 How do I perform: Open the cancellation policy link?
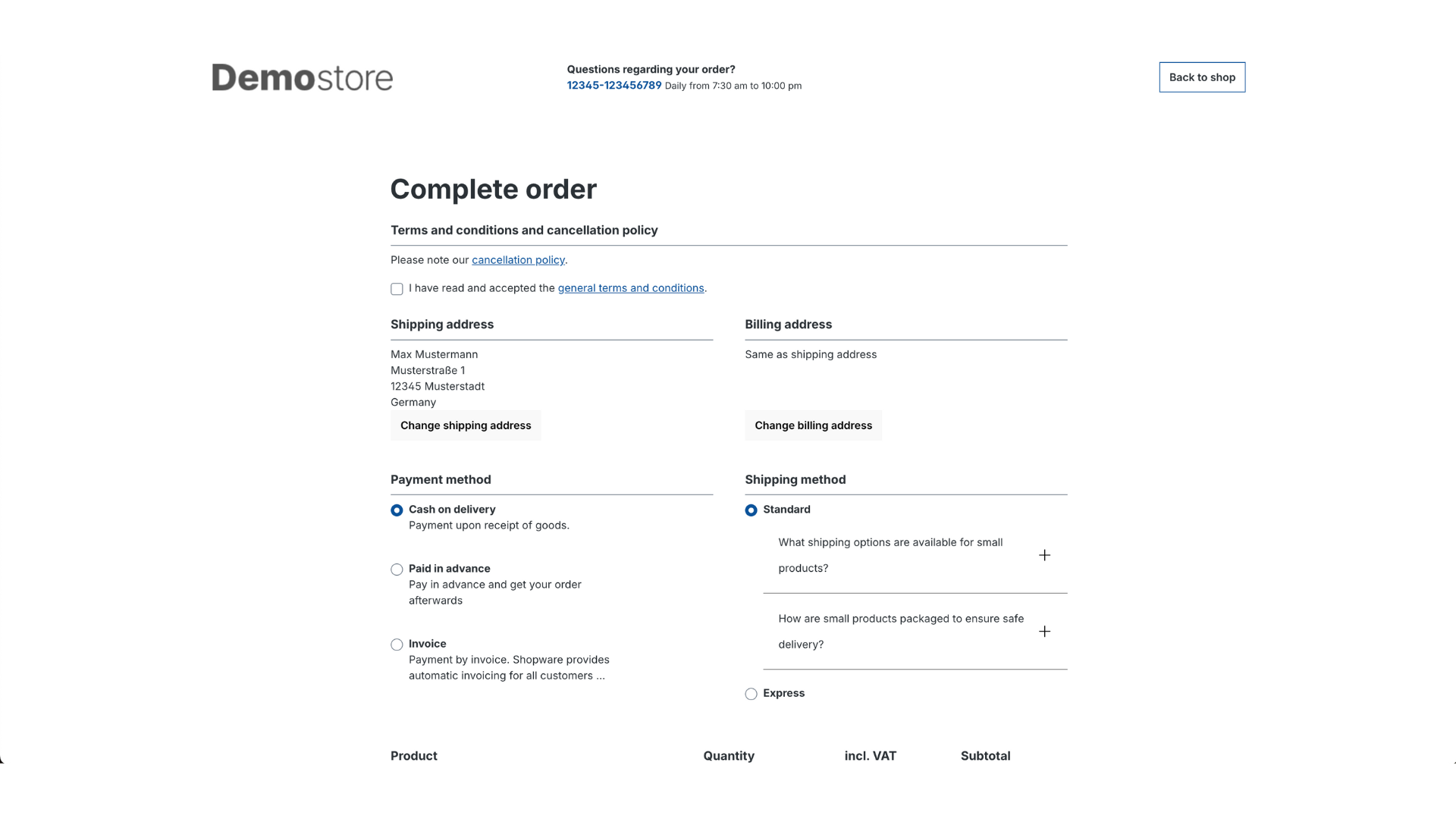pyautogui.click(x=518, y=260)
